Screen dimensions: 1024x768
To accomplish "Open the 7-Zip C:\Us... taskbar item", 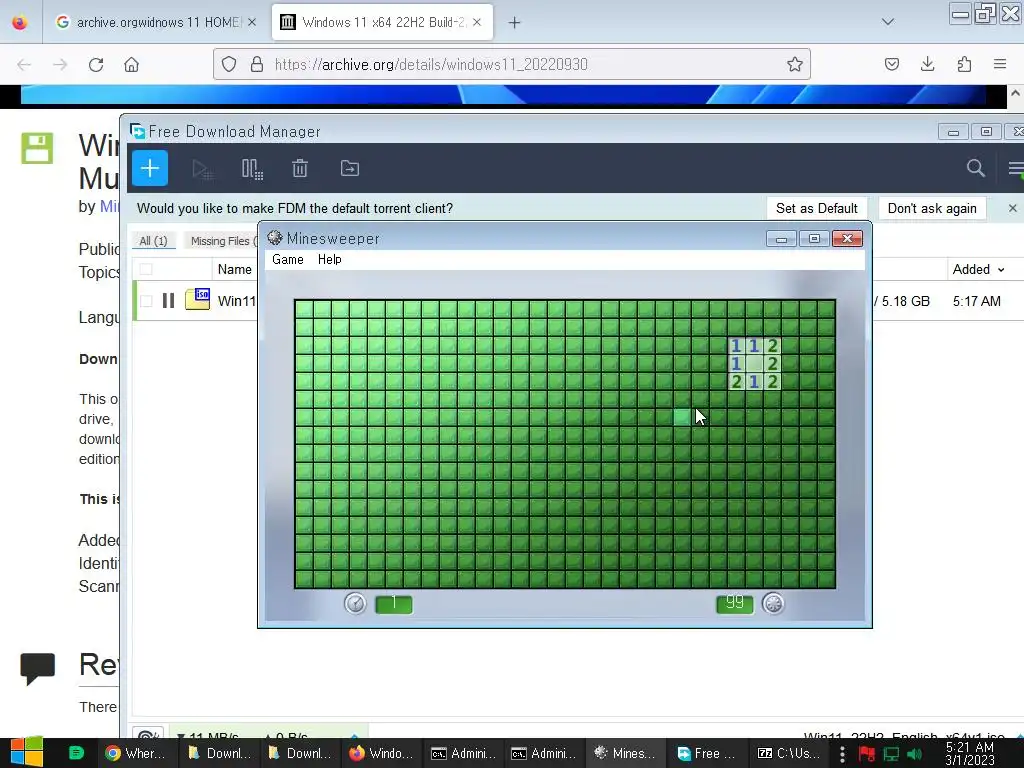I will [x=789, y=753].
